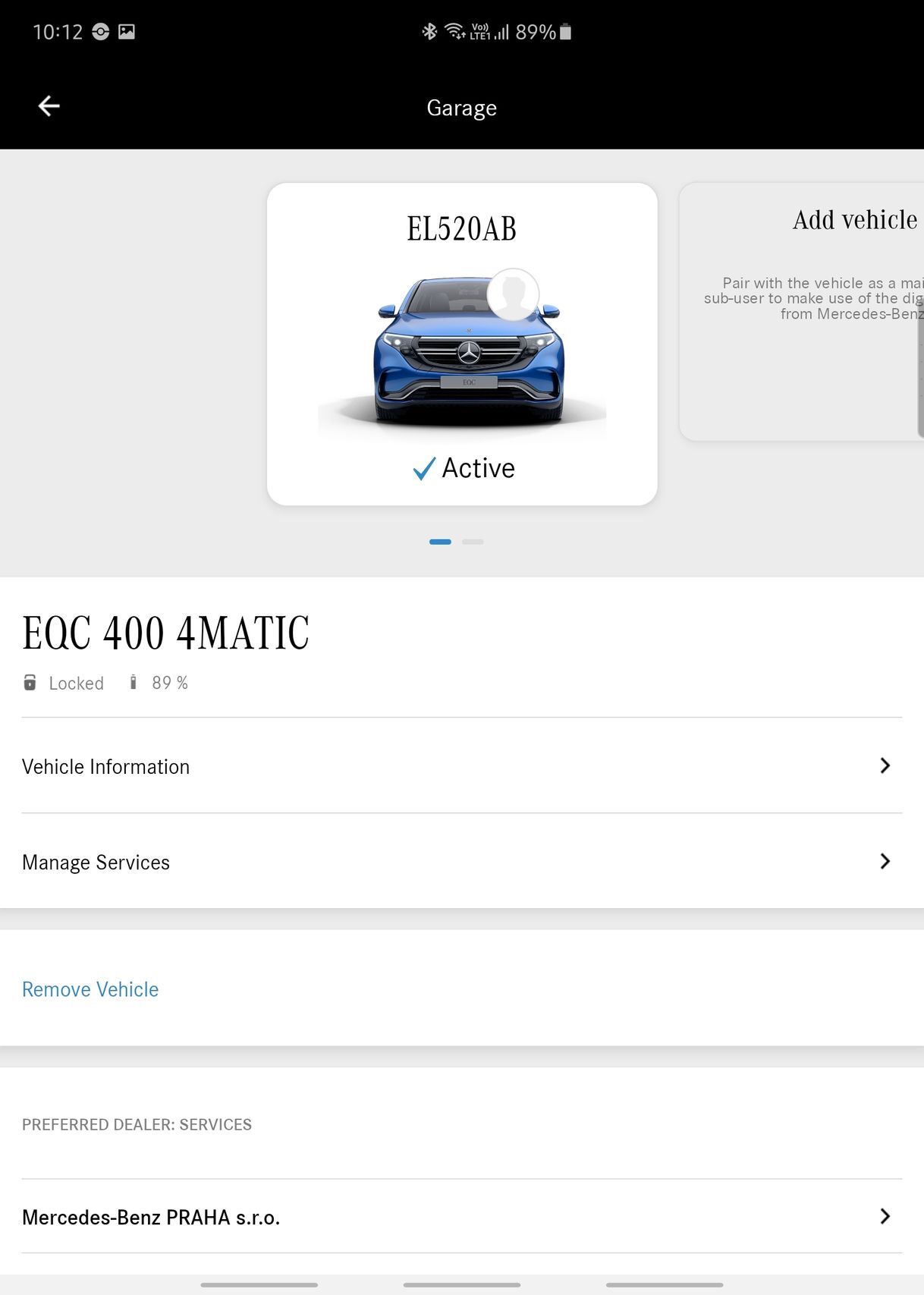This screenshot has width=924, height=1295.
Task: Expand Manage Services with the right arrow
Action: tap(885, 862)
